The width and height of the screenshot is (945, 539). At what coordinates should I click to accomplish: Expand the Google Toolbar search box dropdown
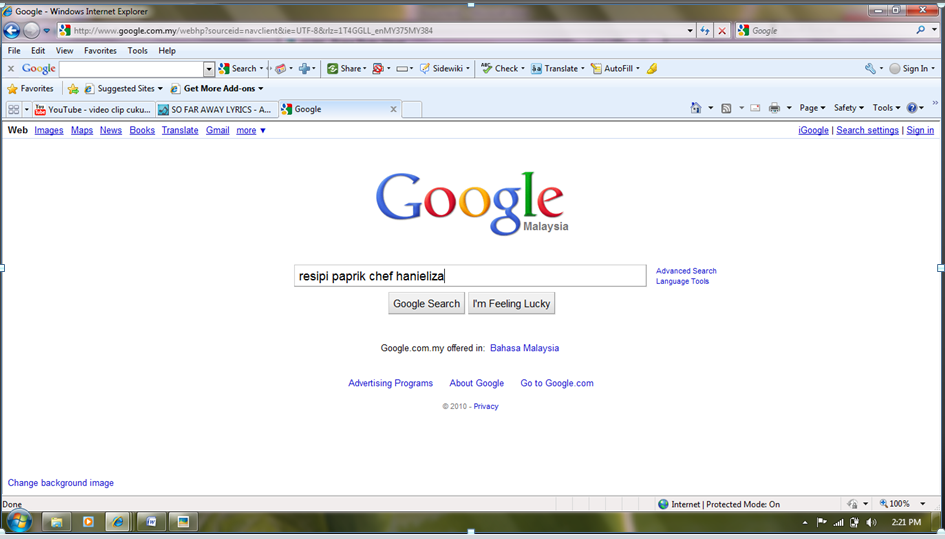coord(209,69)
